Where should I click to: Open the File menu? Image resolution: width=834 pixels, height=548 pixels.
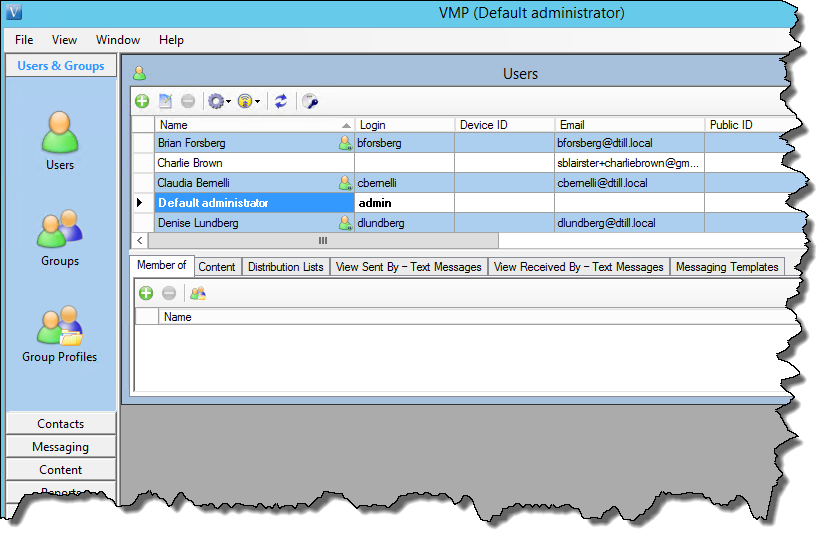coord(24,40)
